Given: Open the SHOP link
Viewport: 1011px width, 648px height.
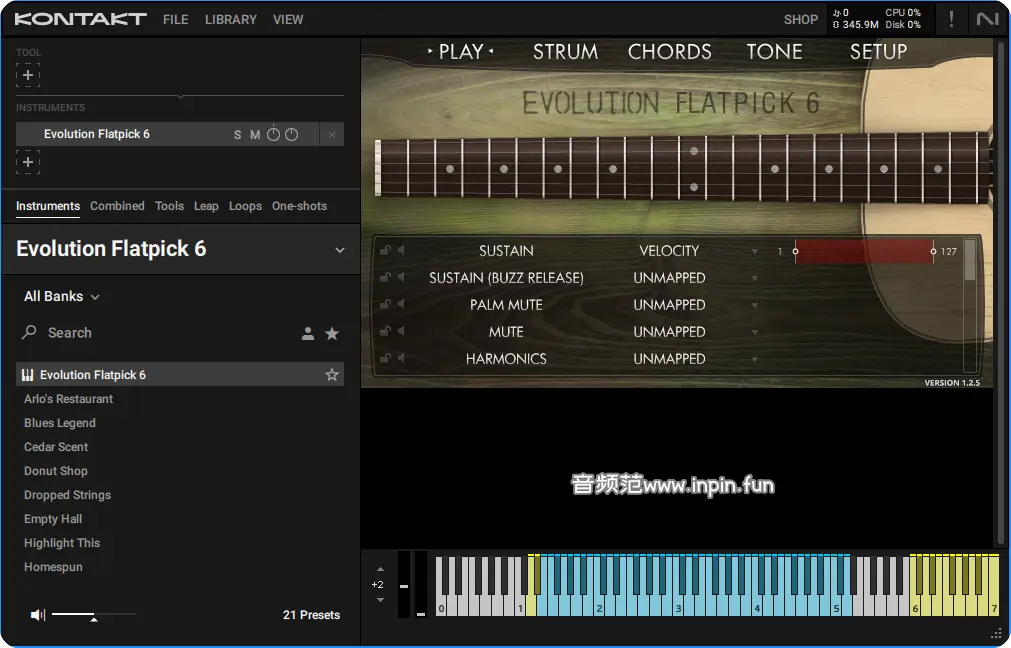Looking at the screenshot, I should [800, 19].
